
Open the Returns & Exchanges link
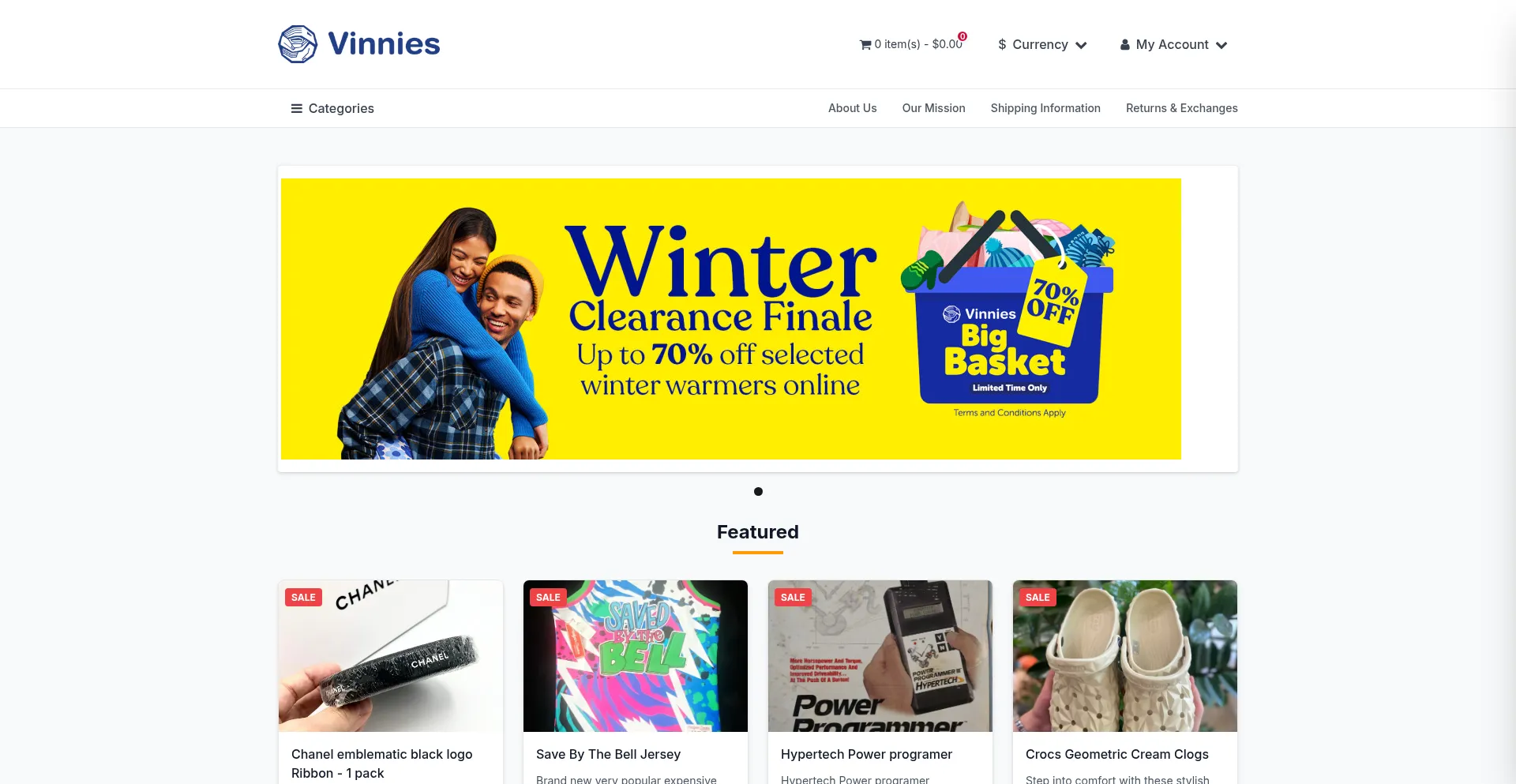[1181, 108]
